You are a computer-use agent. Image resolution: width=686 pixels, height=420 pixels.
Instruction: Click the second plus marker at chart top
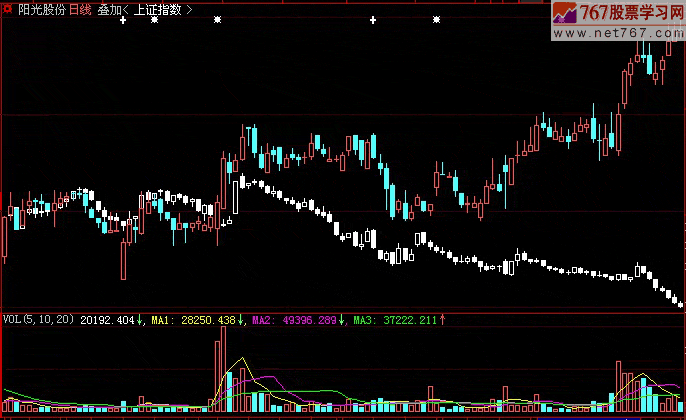pyautogui.click(x=373, y=20)
